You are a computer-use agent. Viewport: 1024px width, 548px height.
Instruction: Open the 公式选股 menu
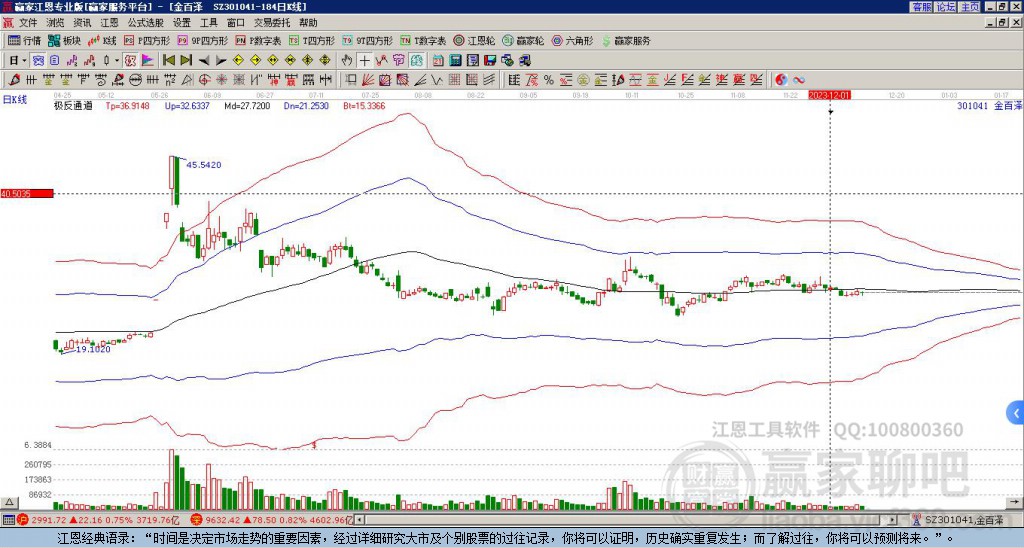coord(146,23)
